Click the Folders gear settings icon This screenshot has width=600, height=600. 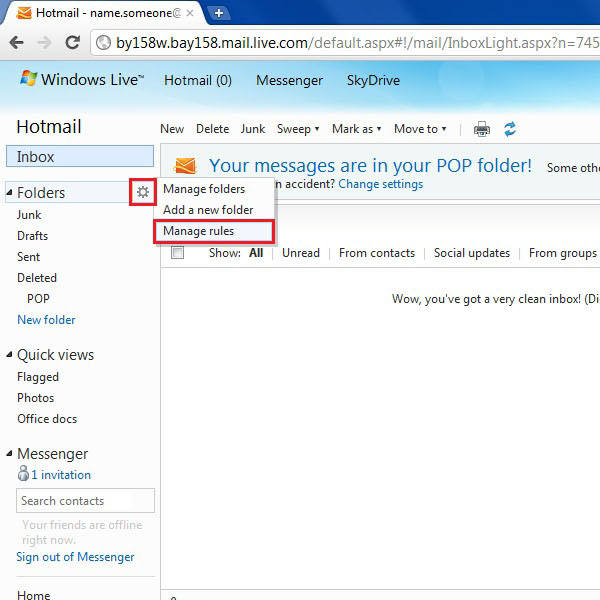pyautogui.click(x=143, y=192)
